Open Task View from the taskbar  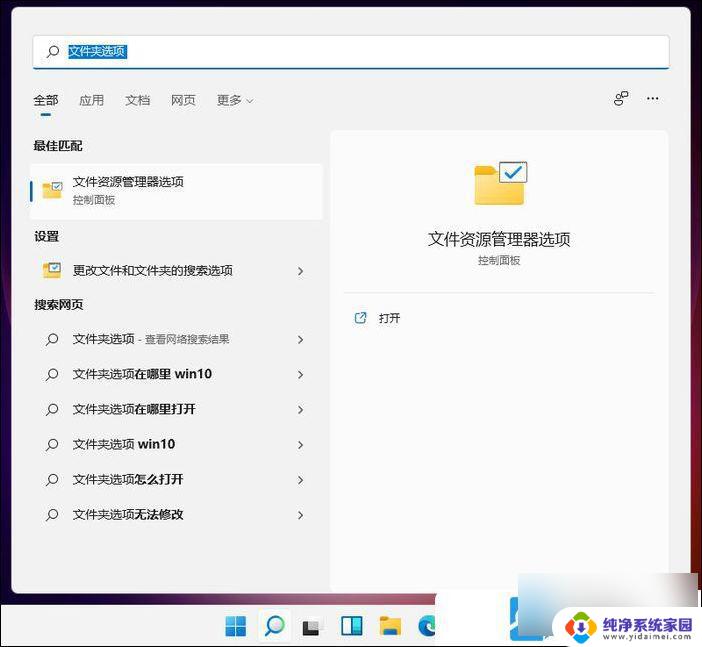pyautogui.click(x=312, y=627)
